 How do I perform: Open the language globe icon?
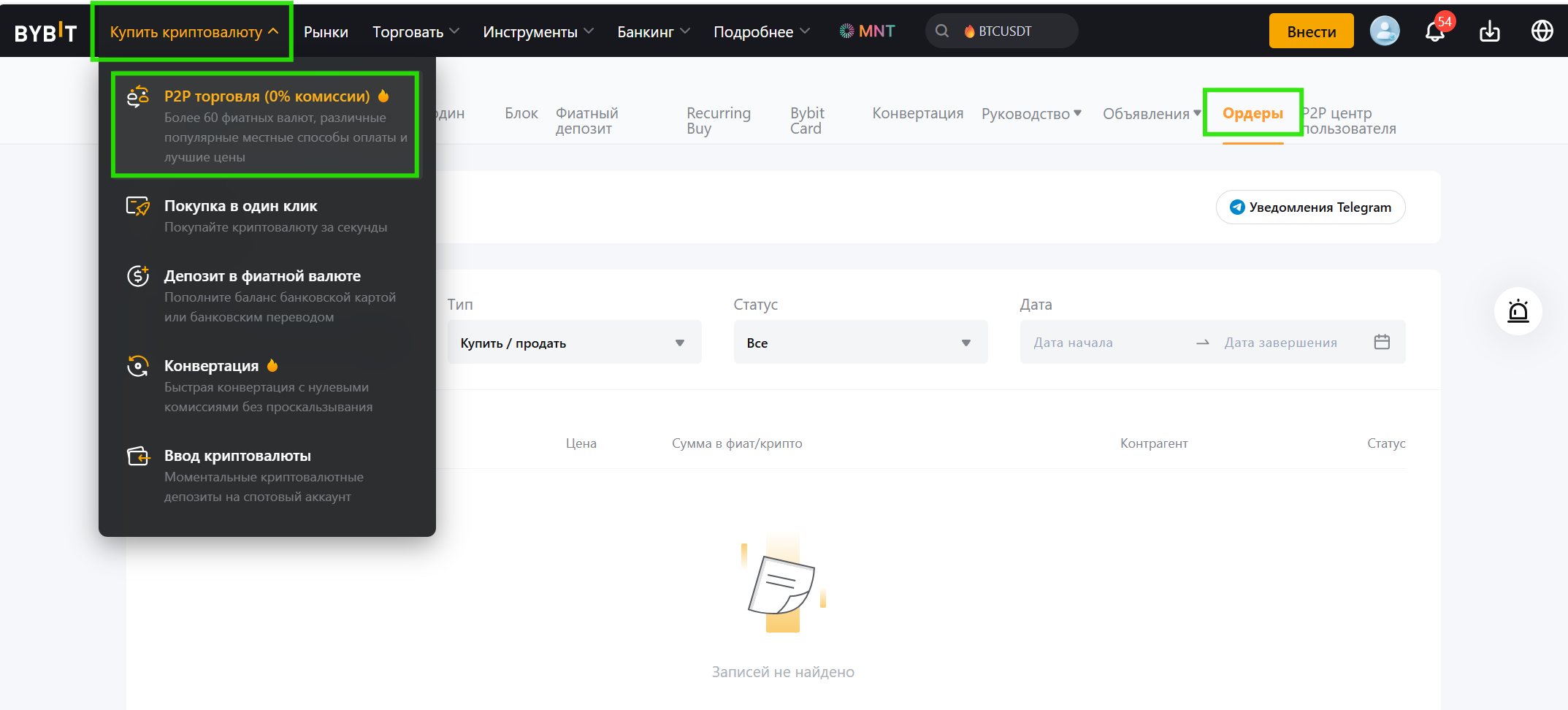1542,31
